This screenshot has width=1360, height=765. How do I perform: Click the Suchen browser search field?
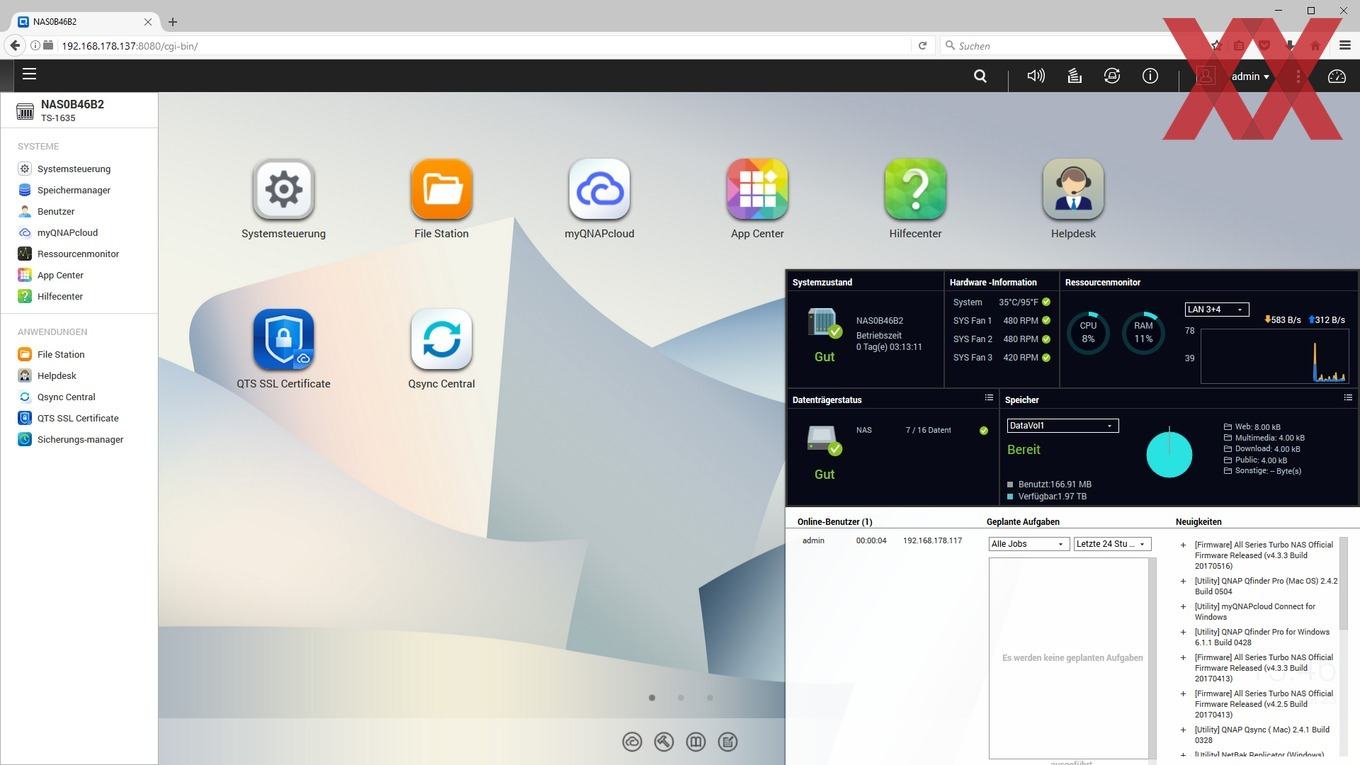coord(1070,45)
